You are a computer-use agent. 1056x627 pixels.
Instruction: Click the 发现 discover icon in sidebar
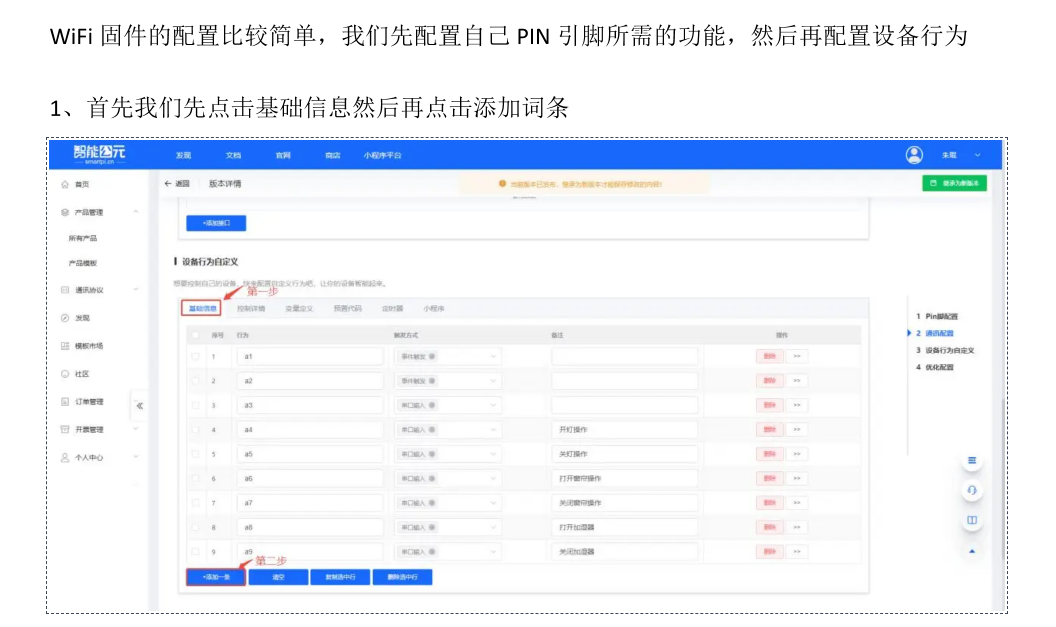pos(63,317)
